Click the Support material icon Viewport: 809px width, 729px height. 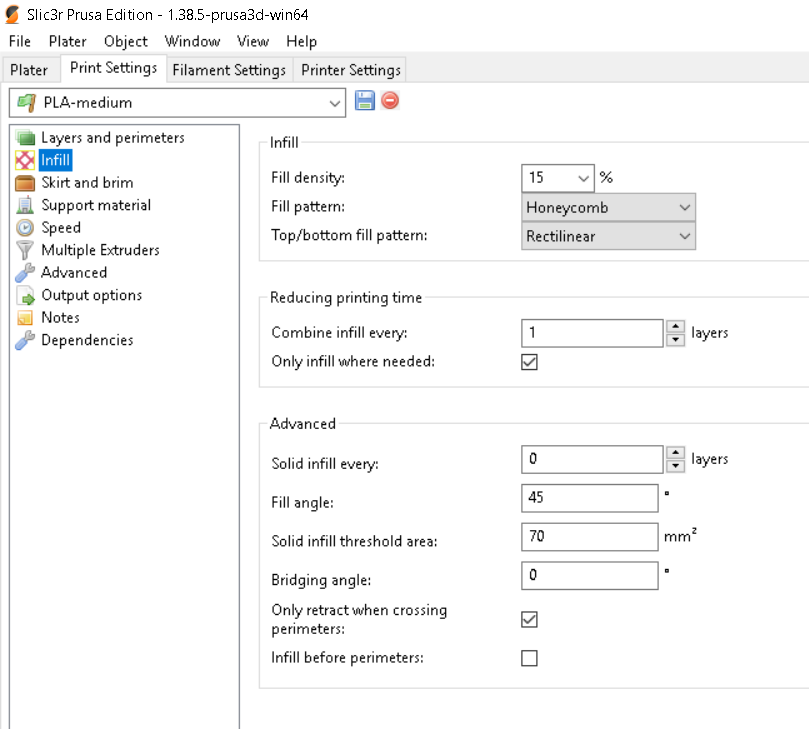coord(25,205)
